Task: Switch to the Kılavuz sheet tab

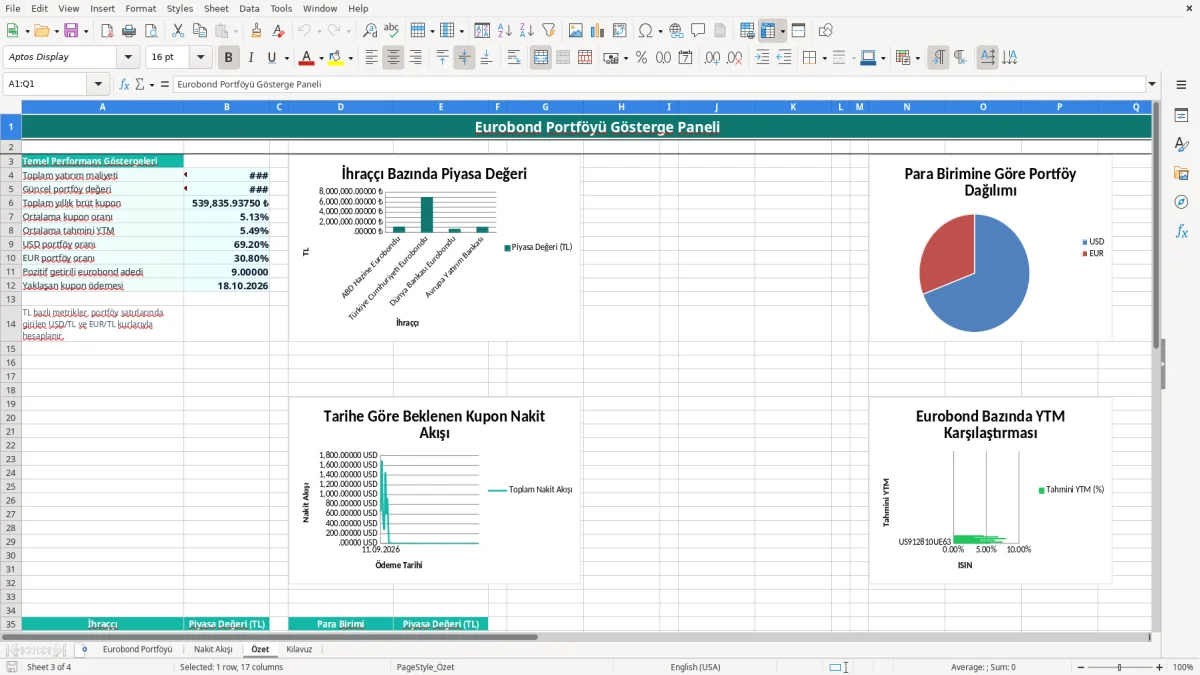Action: click(299, 649)
